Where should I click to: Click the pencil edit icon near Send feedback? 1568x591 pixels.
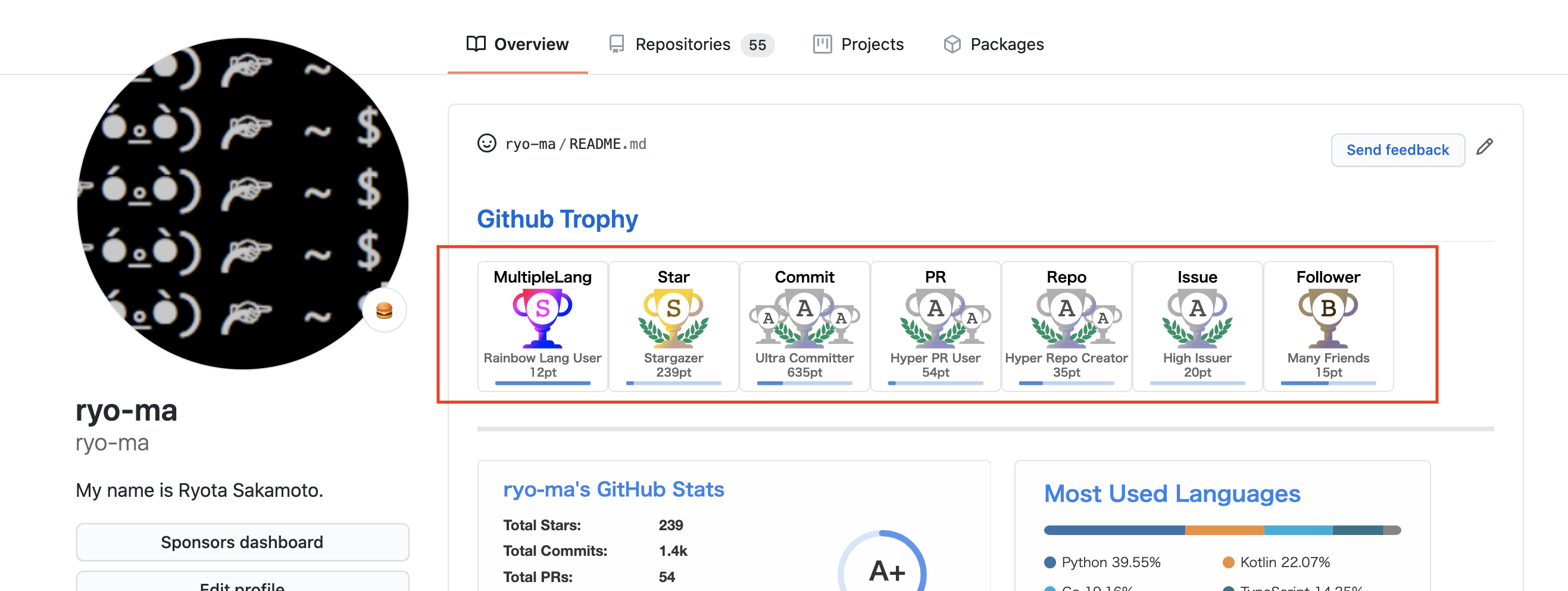pyautogui.click(x=1485, y=147)
